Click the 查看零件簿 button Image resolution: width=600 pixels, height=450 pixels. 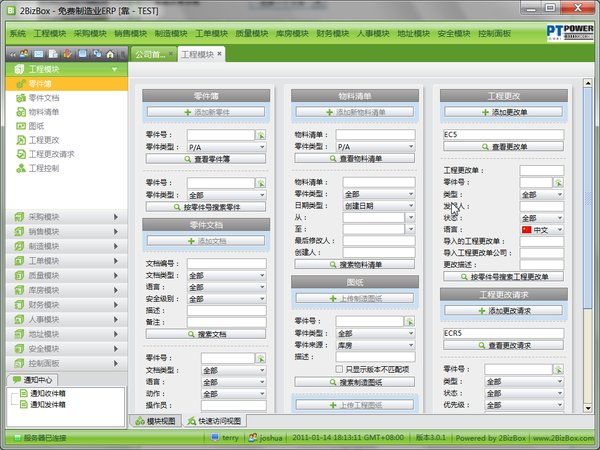coord(206,159)
